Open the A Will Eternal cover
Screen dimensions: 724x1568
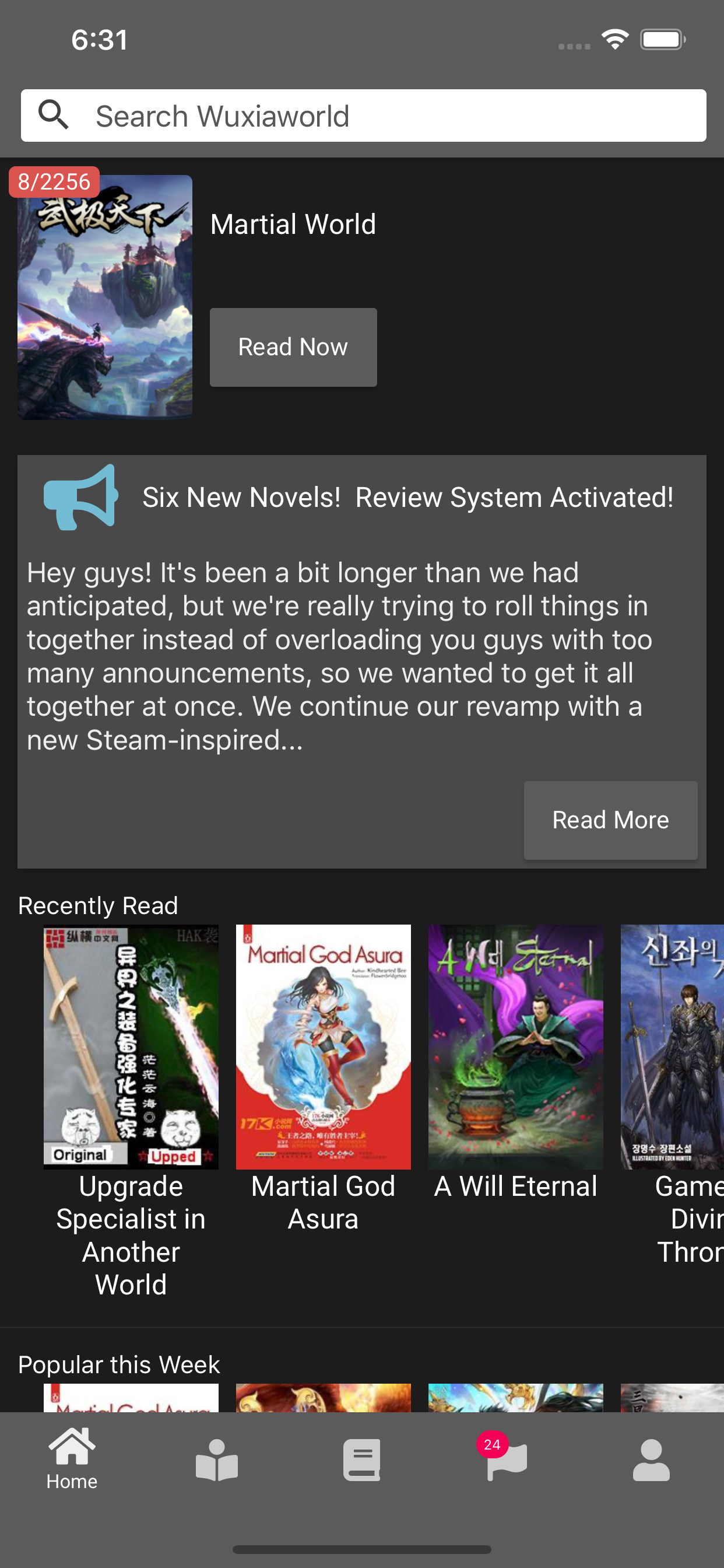pos(515,1046)
